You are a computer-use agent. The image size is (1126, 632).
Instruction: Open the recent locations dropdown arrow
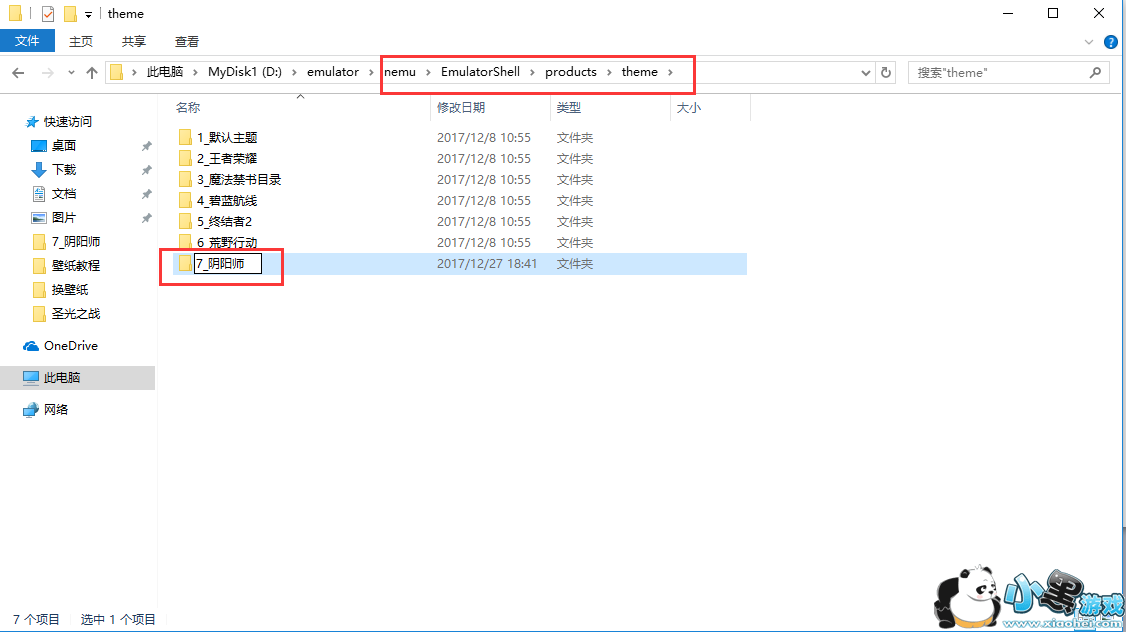point(71,73)
